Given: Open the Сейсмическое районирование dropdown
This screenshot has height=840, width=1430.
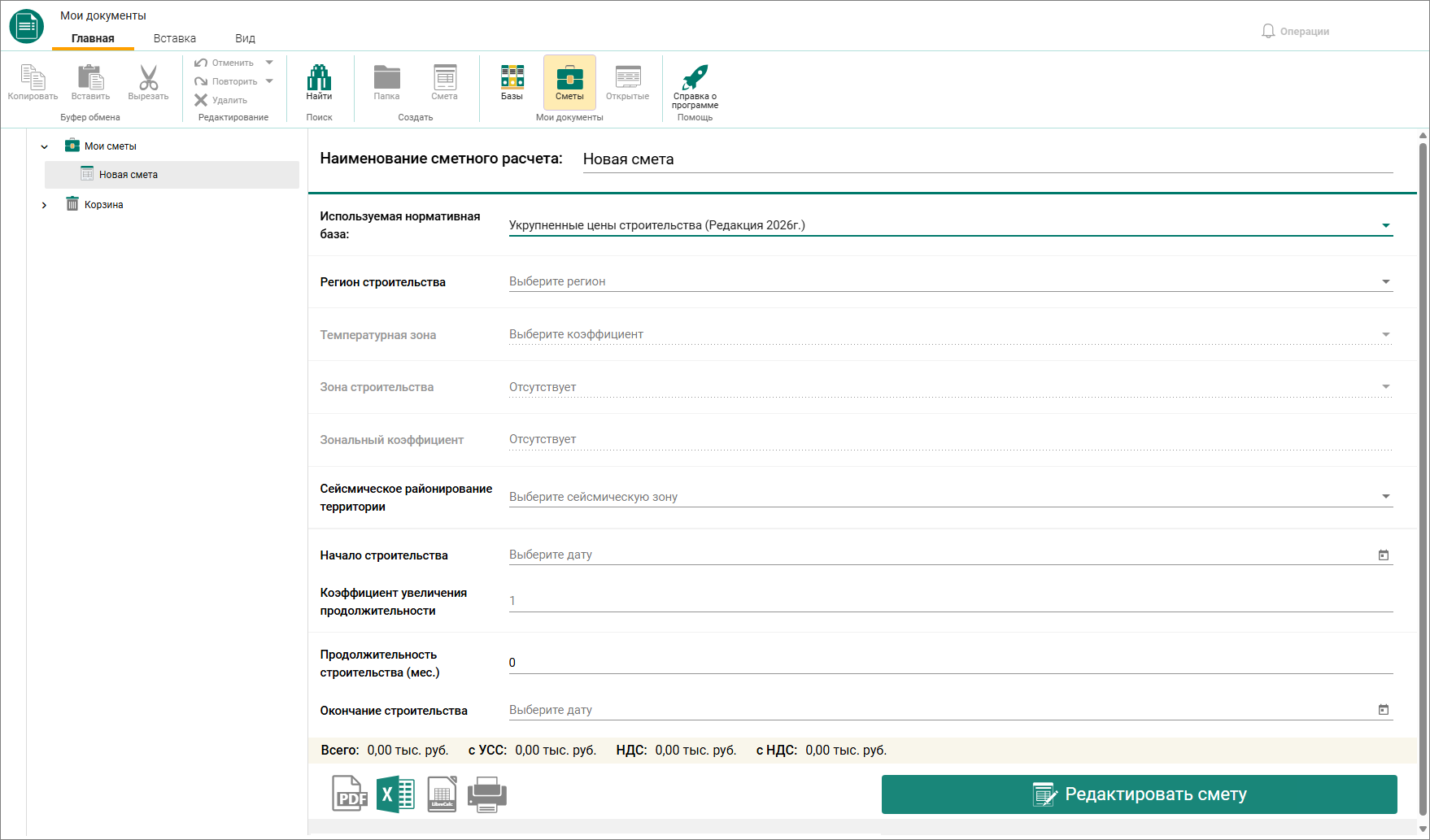Looking at the screenshot, I should tap(1386, 496).
